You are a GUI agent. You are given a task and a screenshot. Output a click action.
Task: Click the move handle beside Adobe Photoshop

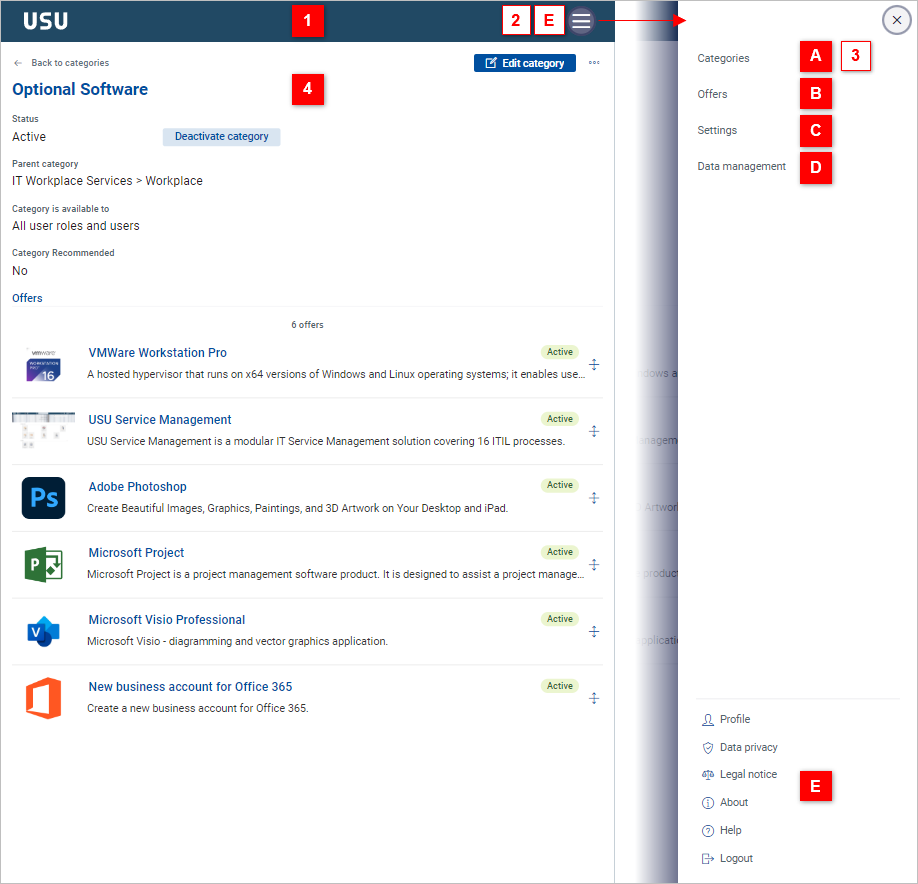594,498
